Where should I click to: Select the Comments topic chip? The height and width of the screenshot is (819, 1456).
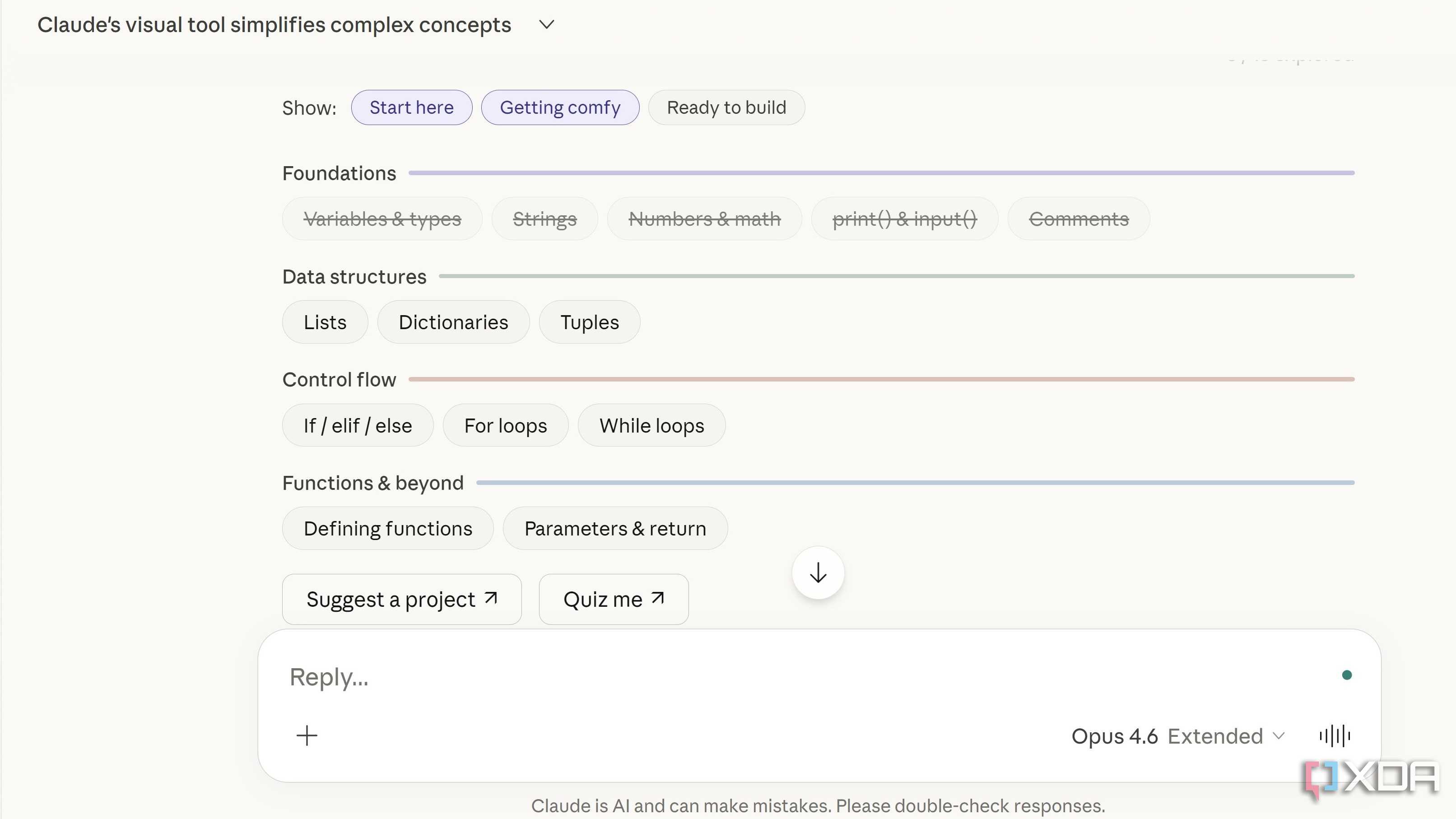1079,219
